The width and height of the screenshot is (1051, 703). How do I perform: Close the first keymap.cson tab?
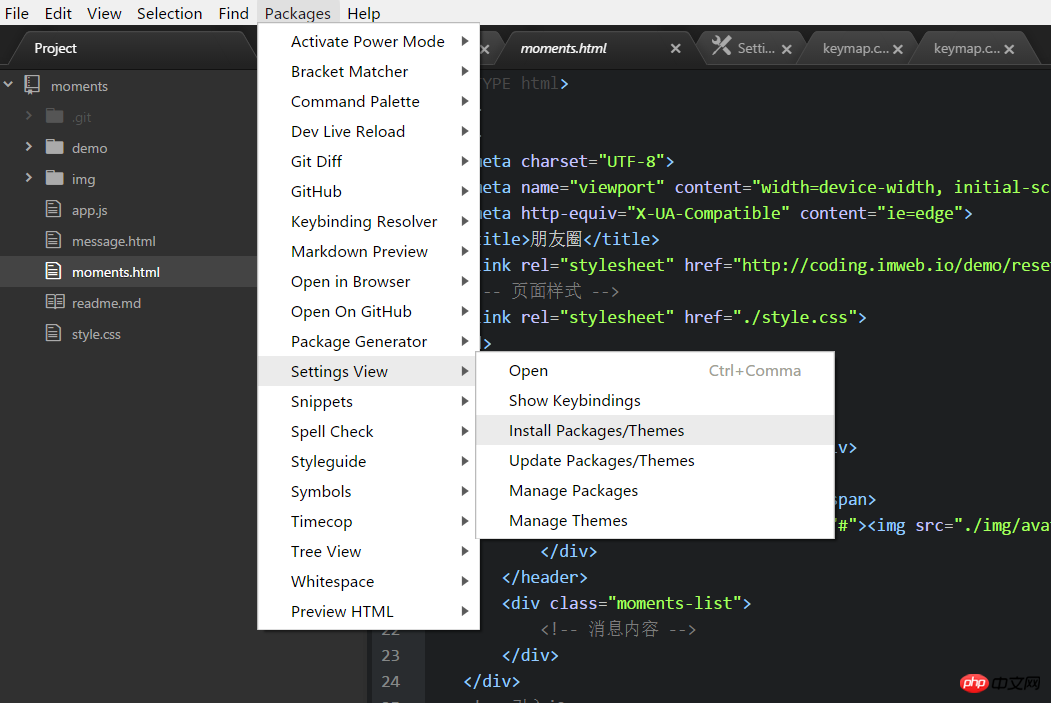point(898,49)
